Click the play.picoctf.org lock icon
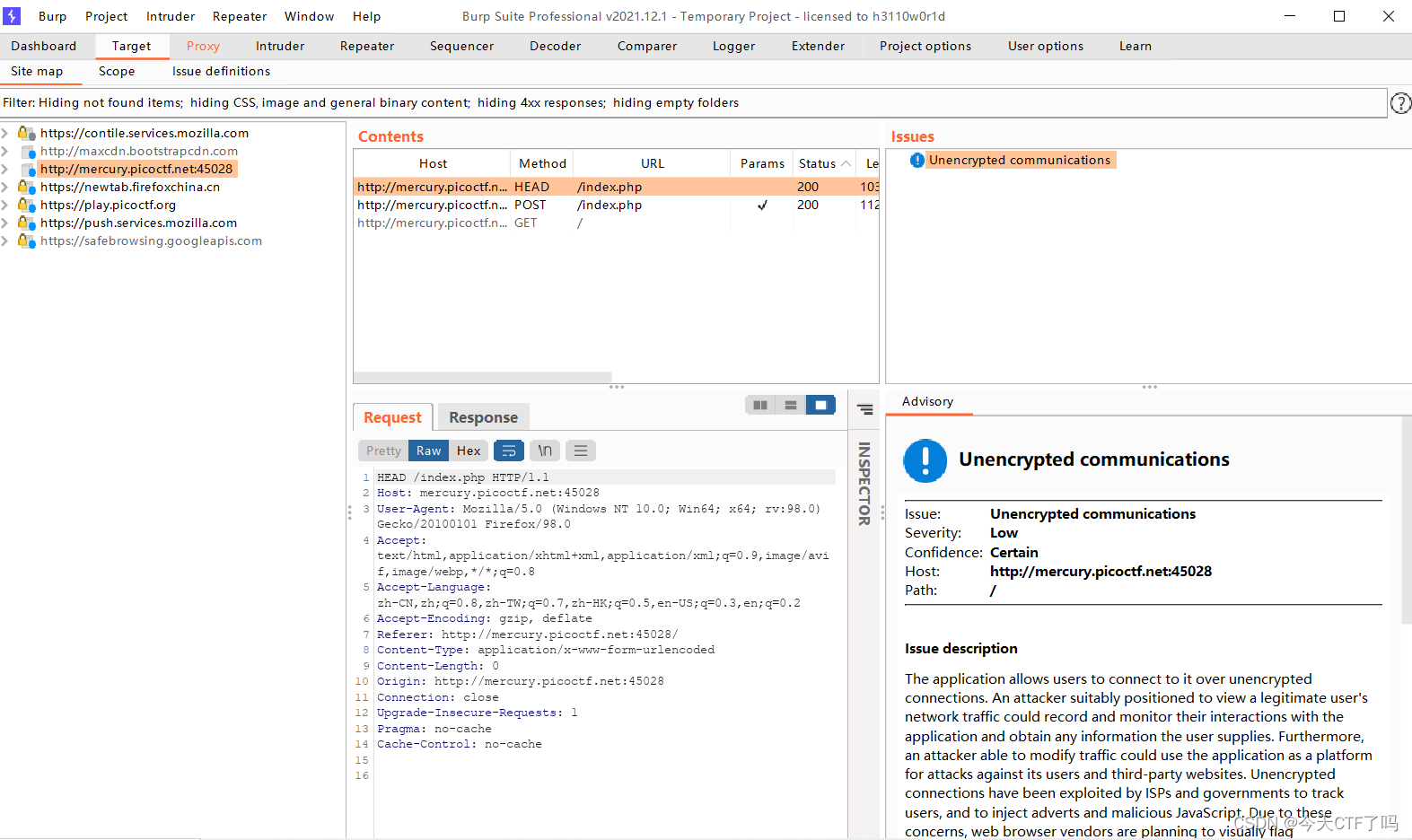1412x840 pixels. coord(27,206)
